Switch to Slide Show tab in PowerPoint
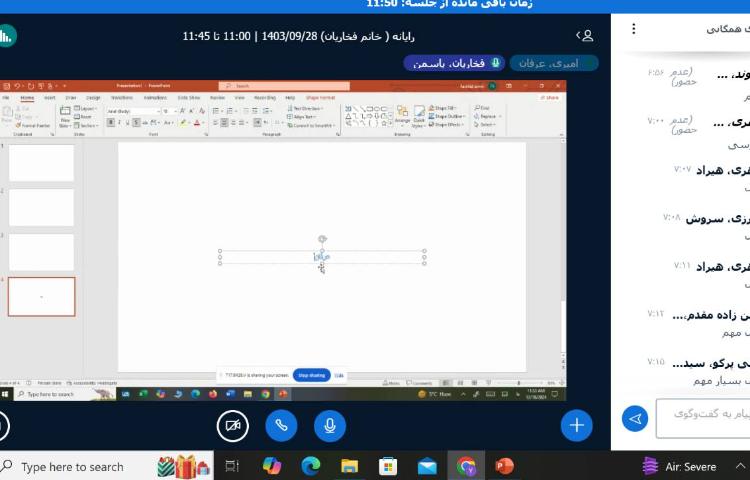Image resolution: width=750 pixels, height=480 pixels. [x=189, y=98]
